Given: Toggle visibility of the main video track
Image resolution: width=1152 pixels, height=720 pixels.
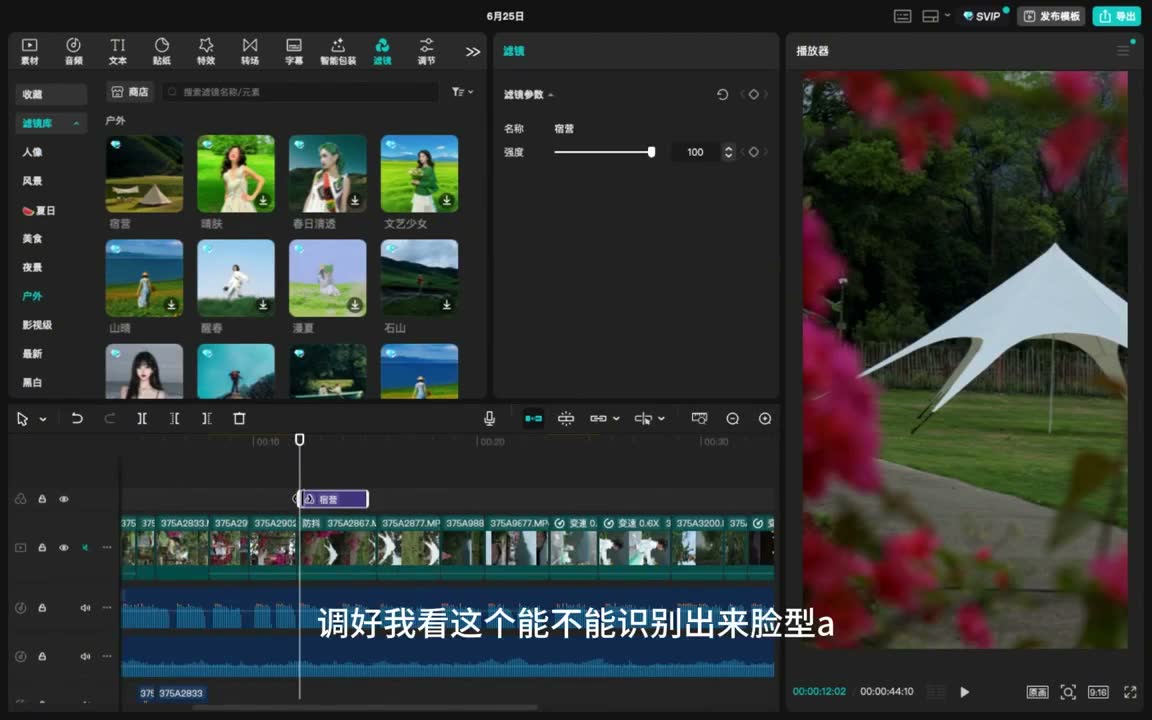Looking at the screenshot, I should (64, 547).
